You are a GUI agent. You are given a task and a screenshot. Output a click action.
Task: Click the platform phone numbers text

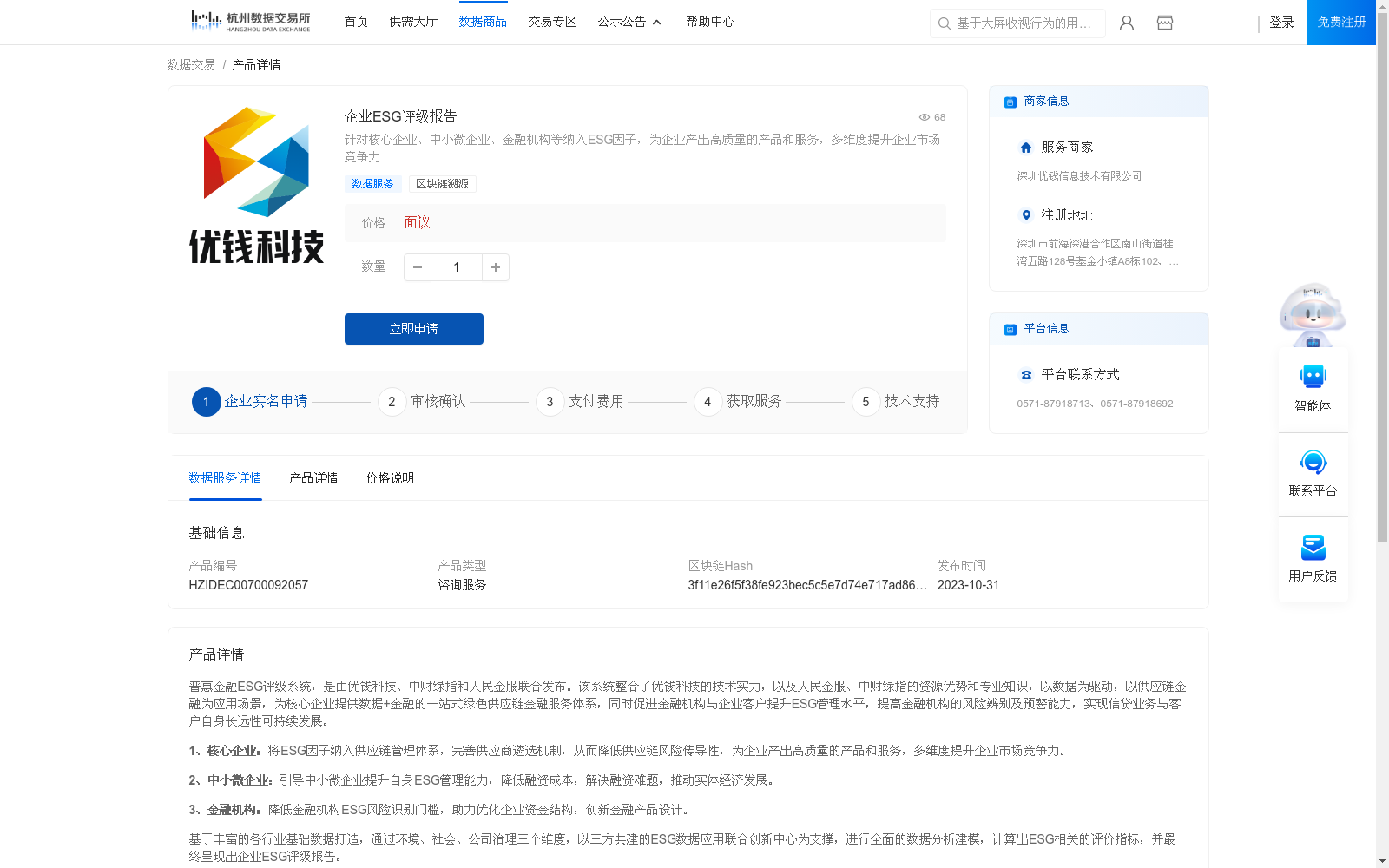[1095, 404]
